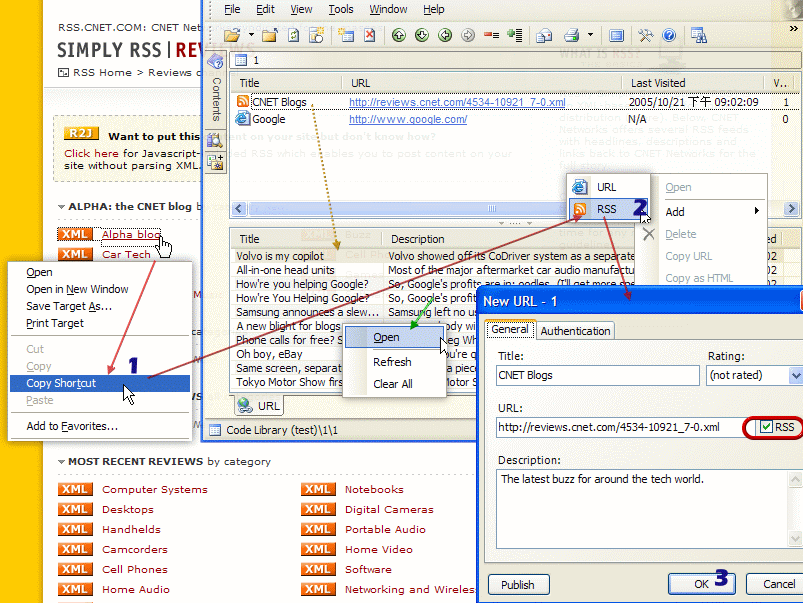
Task: Open the dropdown arrow beside the open folder icon
Action: 251,35
